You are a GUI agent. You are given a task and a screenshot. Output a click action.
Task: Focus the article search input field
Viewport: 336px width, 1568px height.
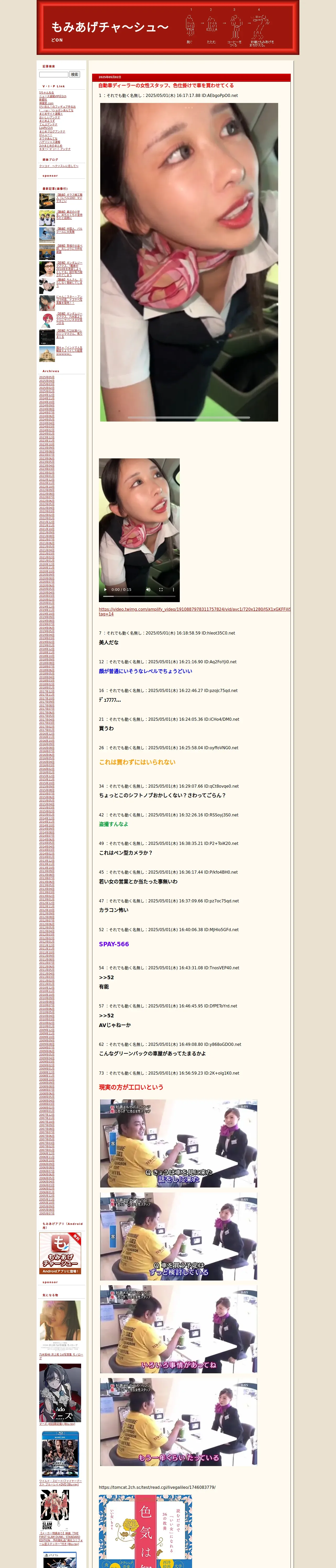point(54,74)
